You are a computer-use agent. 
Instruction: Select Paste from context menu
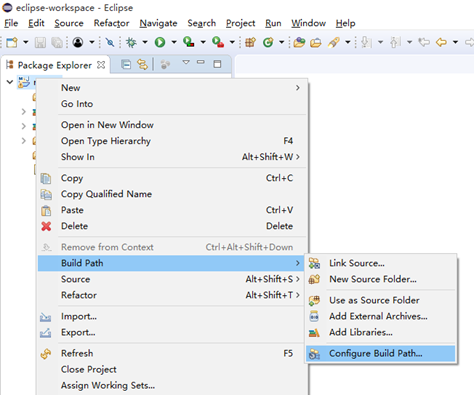click(172, 210)
